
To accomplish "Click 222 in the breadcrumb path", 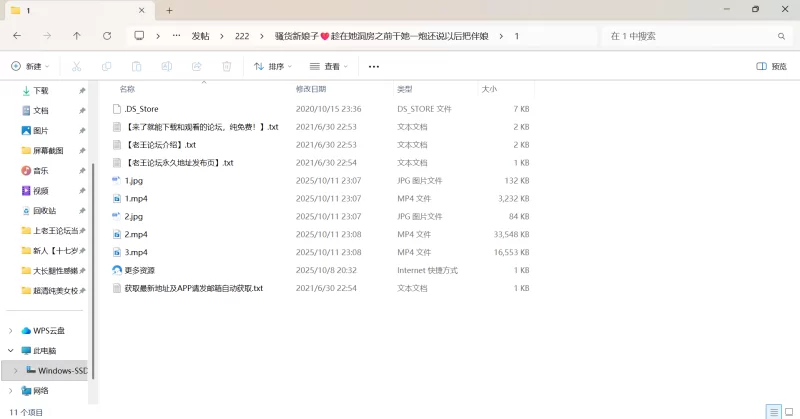I will pyautogui.click(x=242, y=36).
